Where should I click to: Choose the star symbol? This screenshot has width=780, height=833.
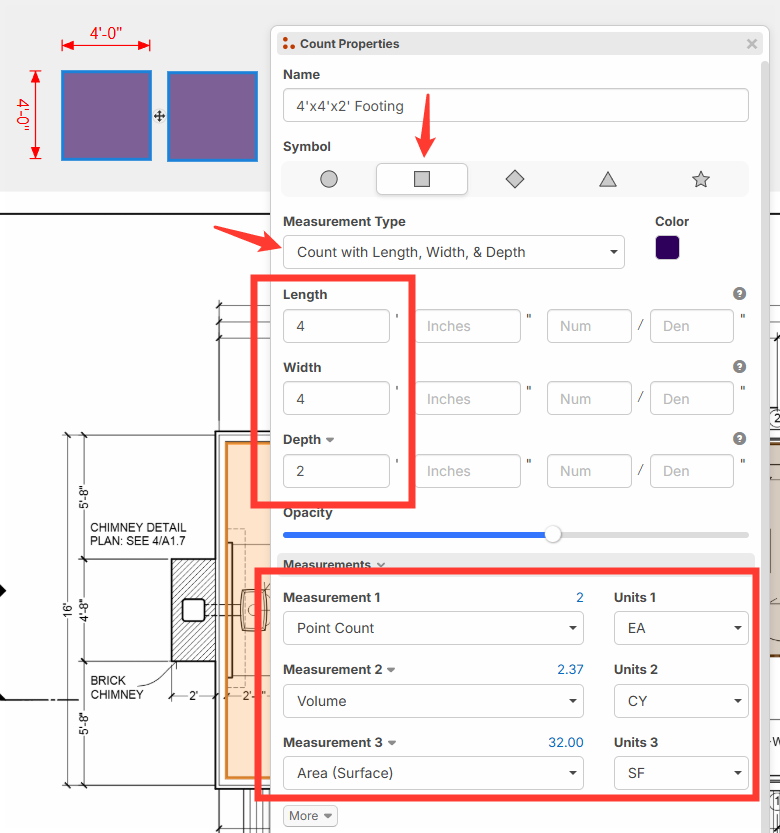click(x=701, y=179)
